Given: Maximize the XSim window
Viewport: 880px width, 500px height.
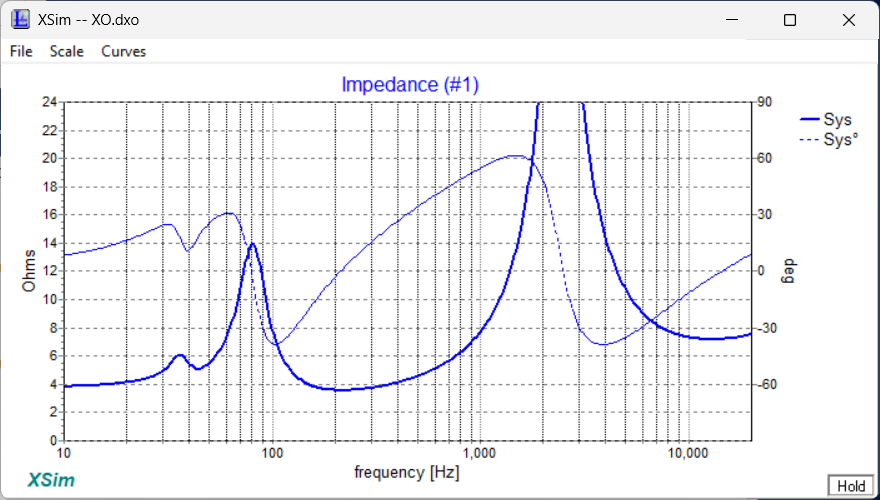Looking at the screenshot, I should (x=790, y=20).
